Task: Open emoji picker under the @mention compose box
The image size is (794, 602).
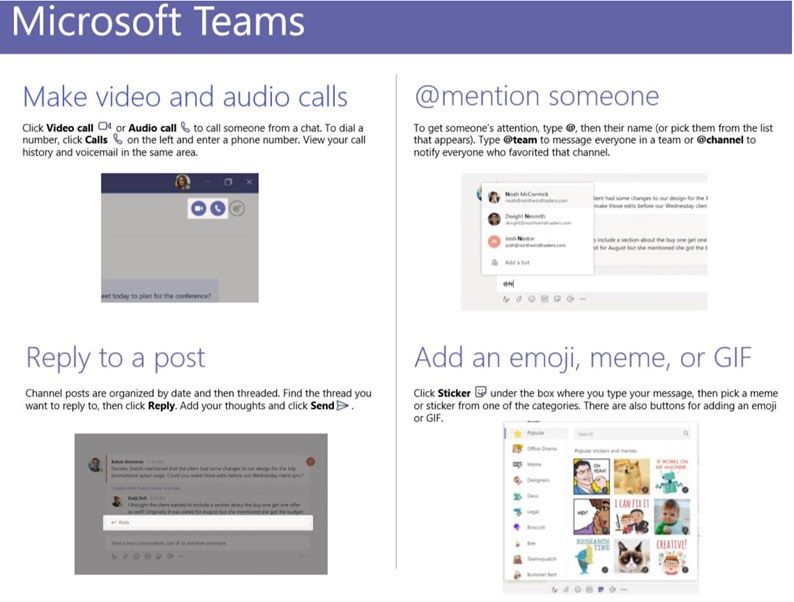Action: coord(532,299)
